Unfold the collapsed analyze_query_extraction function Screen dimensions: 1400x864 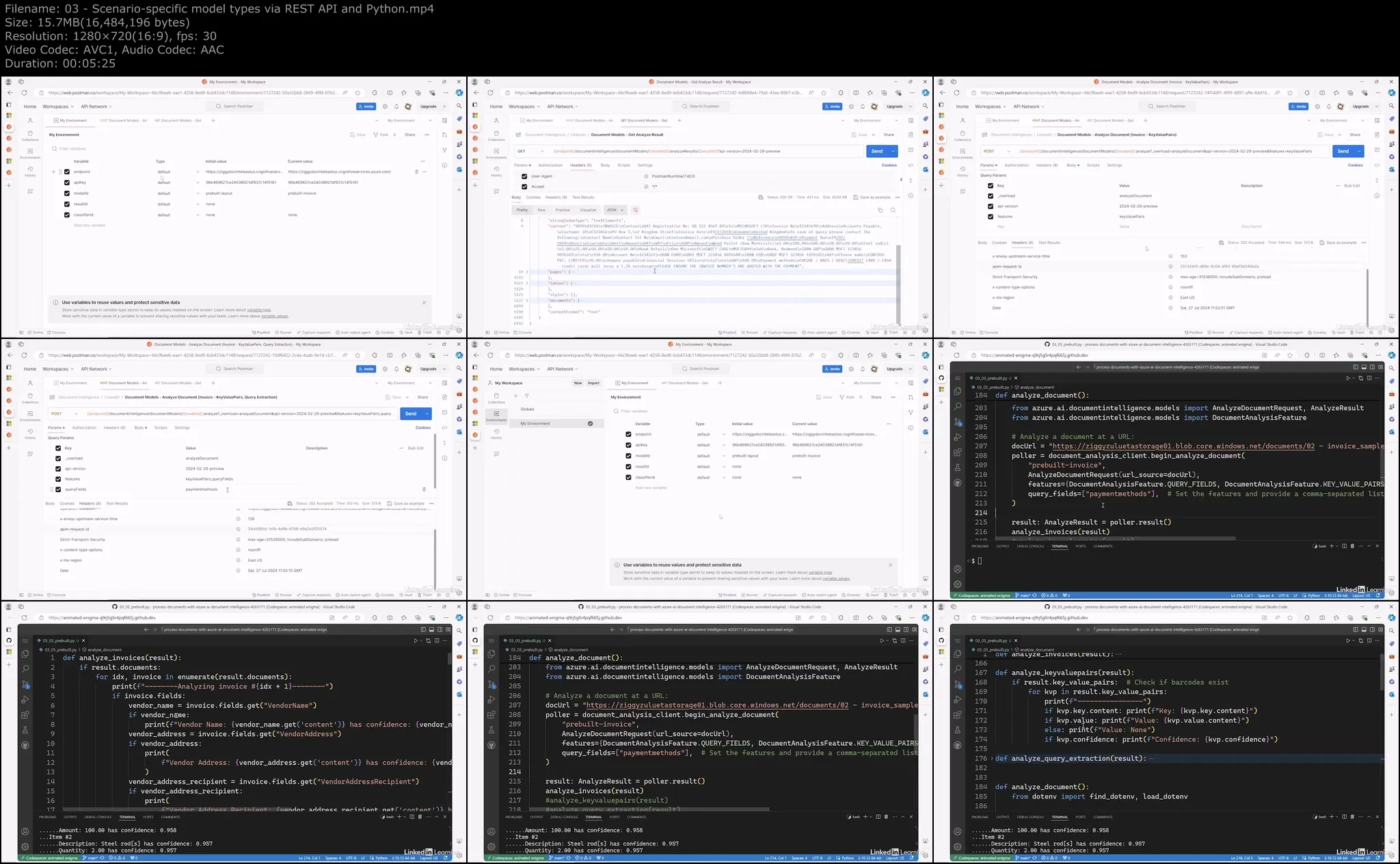pos(992,759)
